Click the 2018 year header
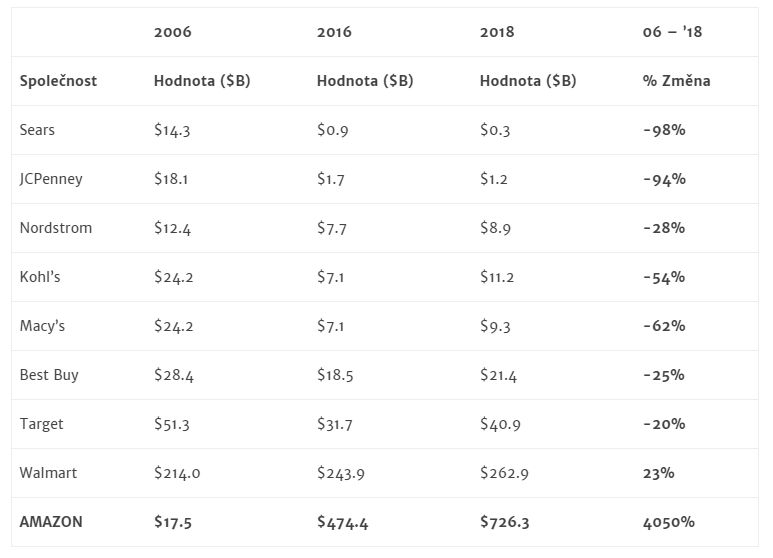The width and height of the screenshot is (773, 558). [497, 32]
